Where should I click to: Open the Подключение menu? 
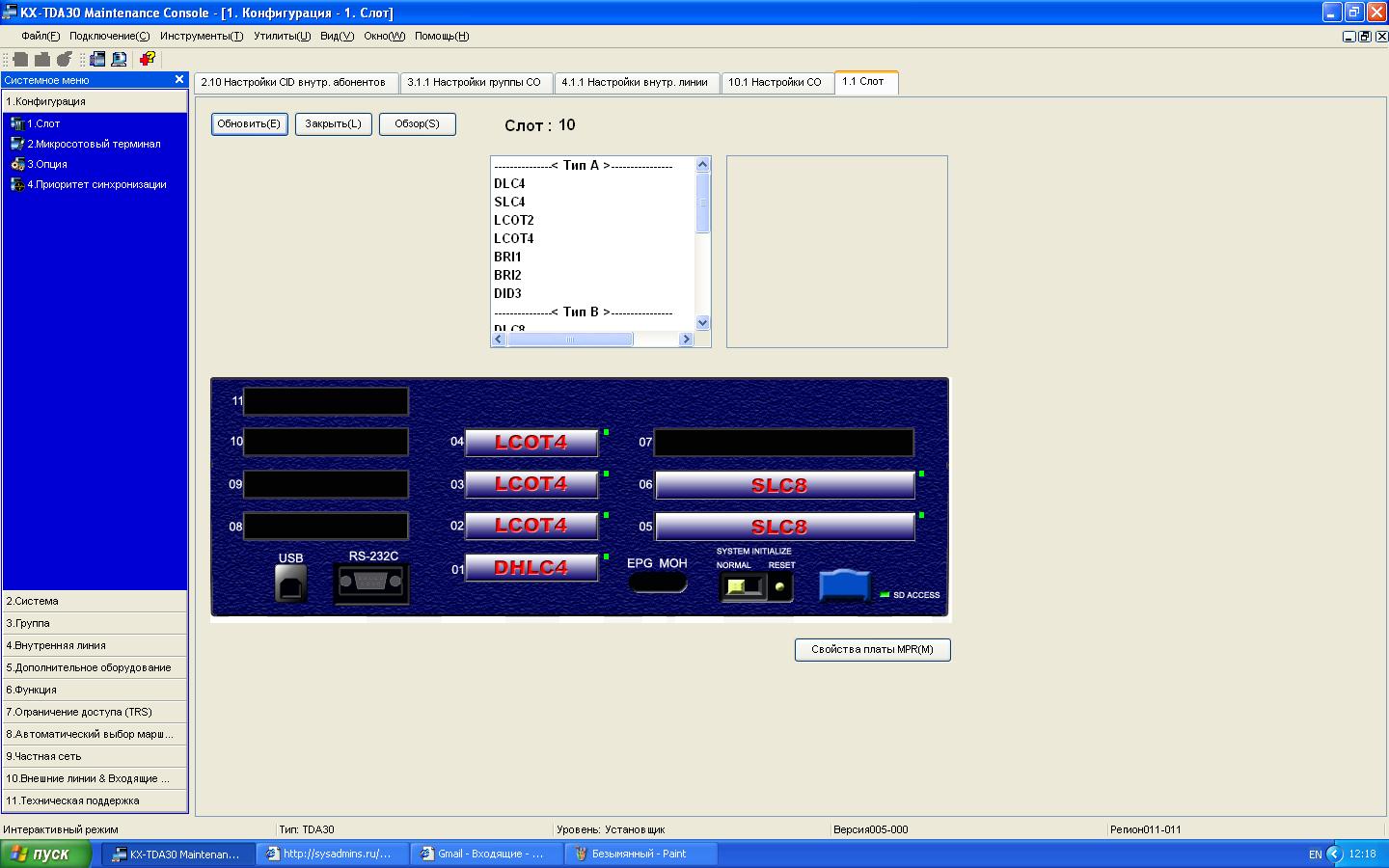110,36
